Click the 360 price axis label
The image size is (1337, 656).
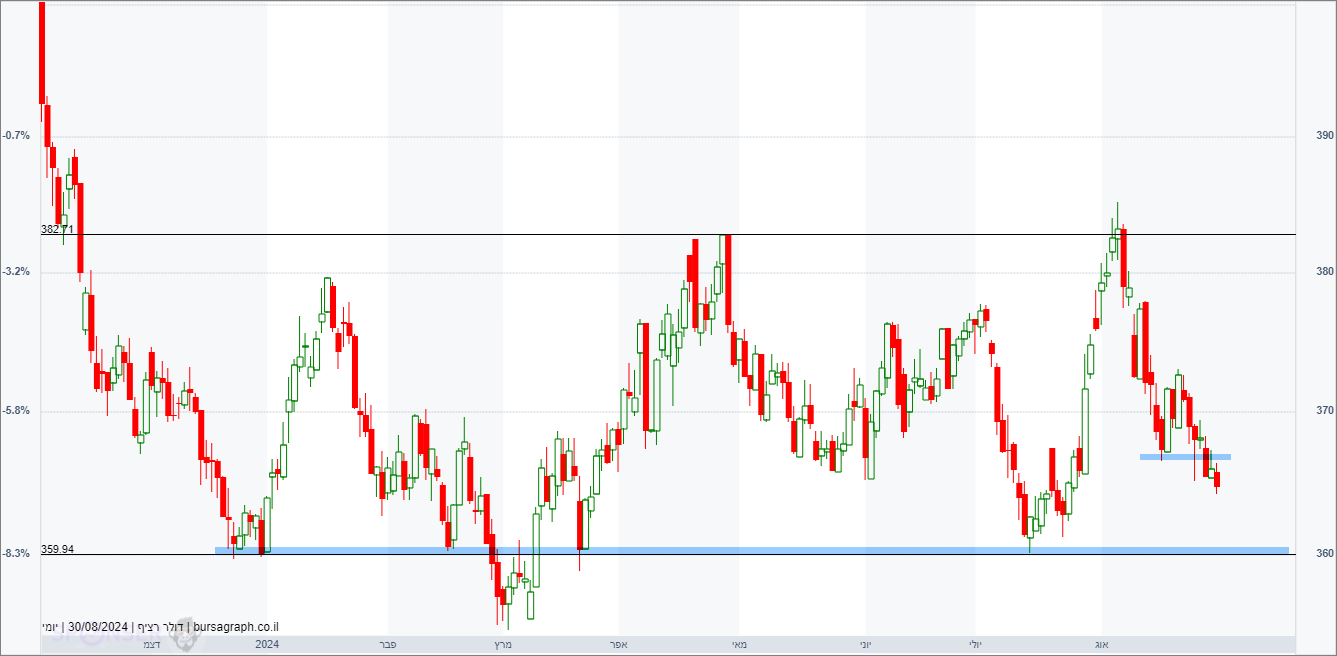(1325, 553)
